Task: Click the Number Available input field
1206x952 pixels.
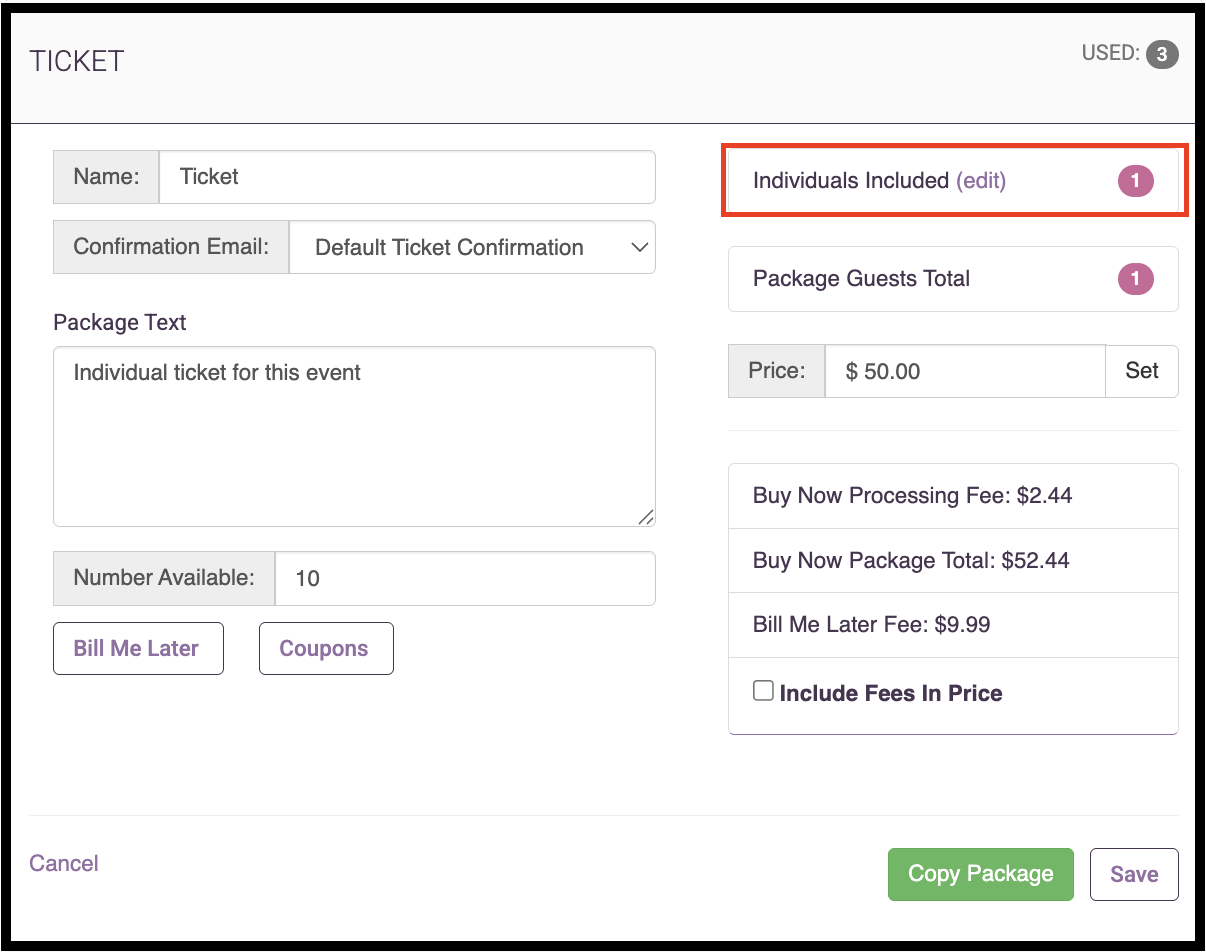Action: coord(465,578)
